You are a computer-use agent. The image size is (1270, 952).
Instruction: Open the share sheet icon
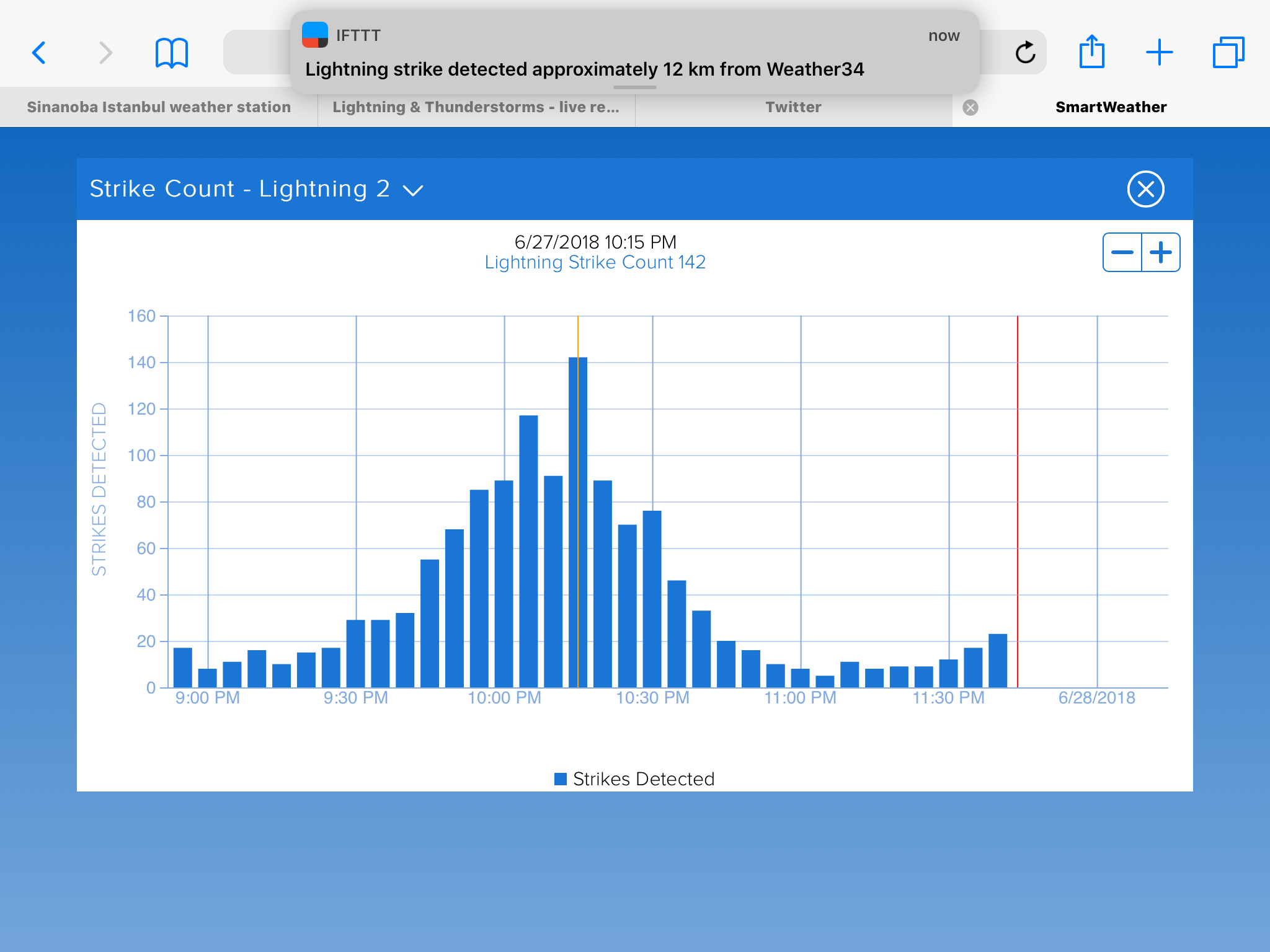pos(1091,52)
